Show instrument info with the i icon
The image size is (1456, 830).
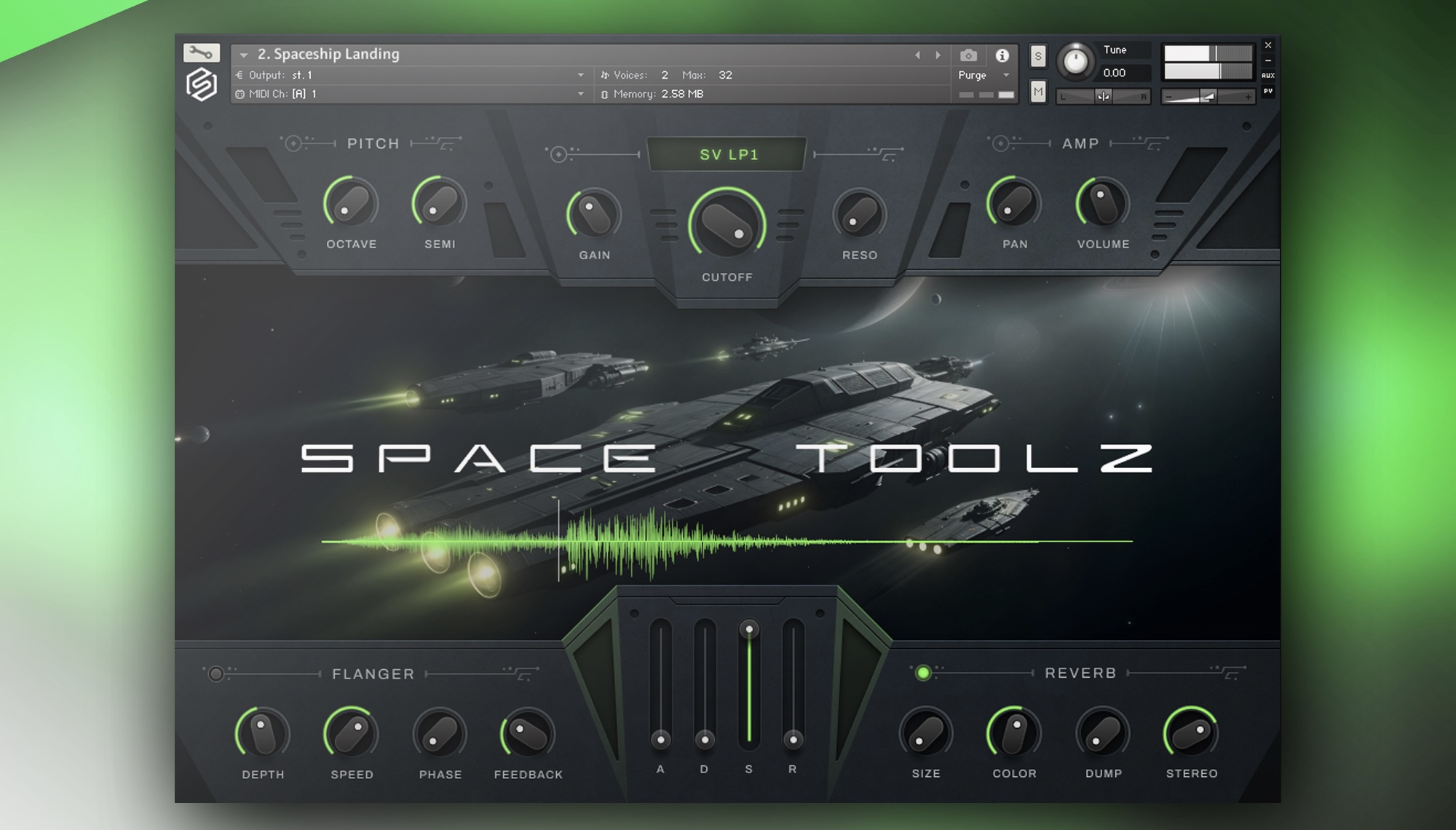click(x=1002, y=55)
